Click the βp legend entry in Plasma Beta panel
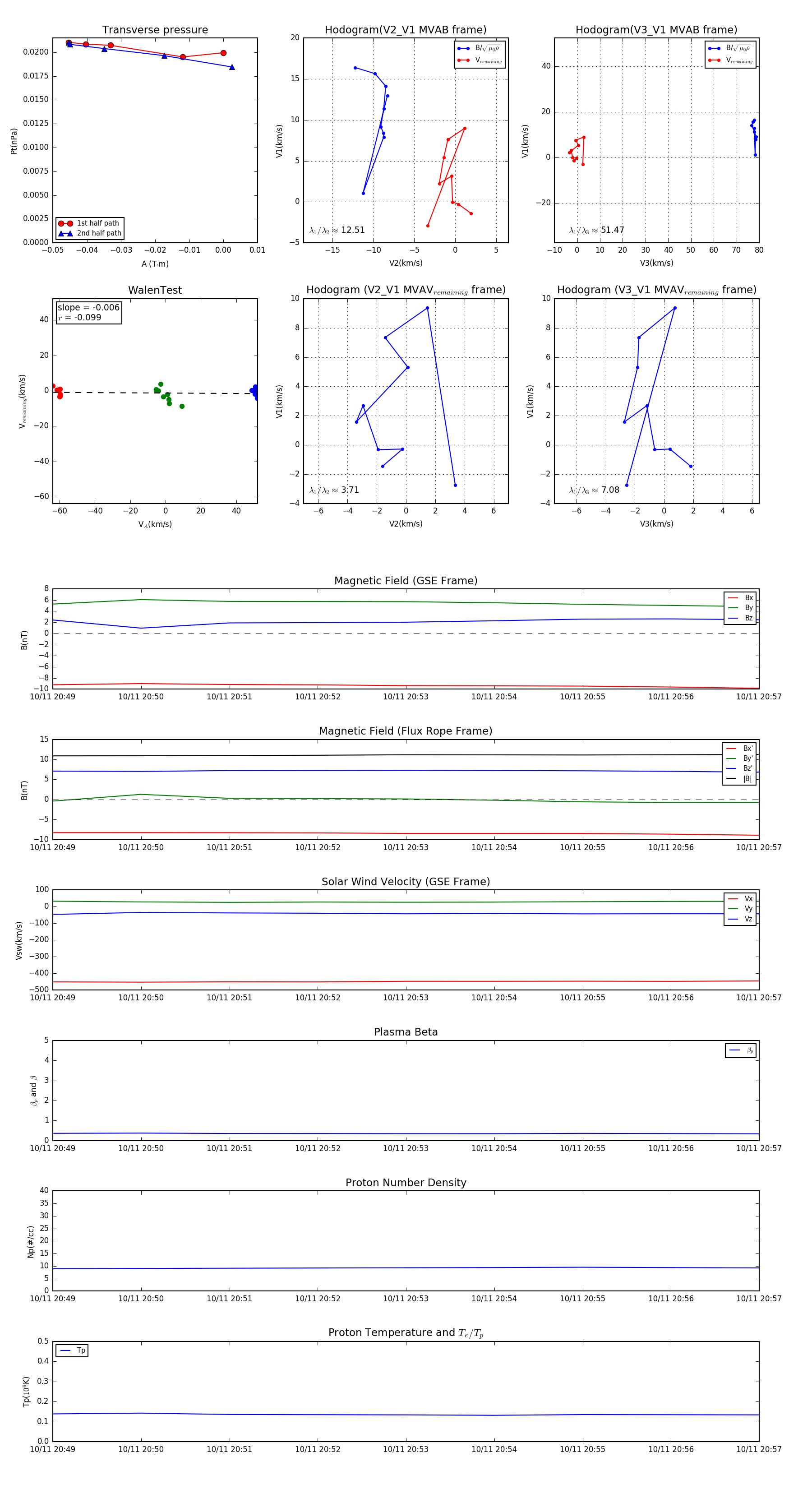 [741, 1050]
